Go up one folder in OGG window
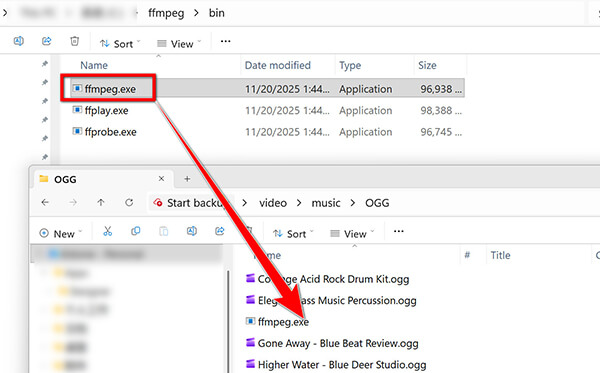This screenshot has width=600, height=373. [x=101, y=202]
